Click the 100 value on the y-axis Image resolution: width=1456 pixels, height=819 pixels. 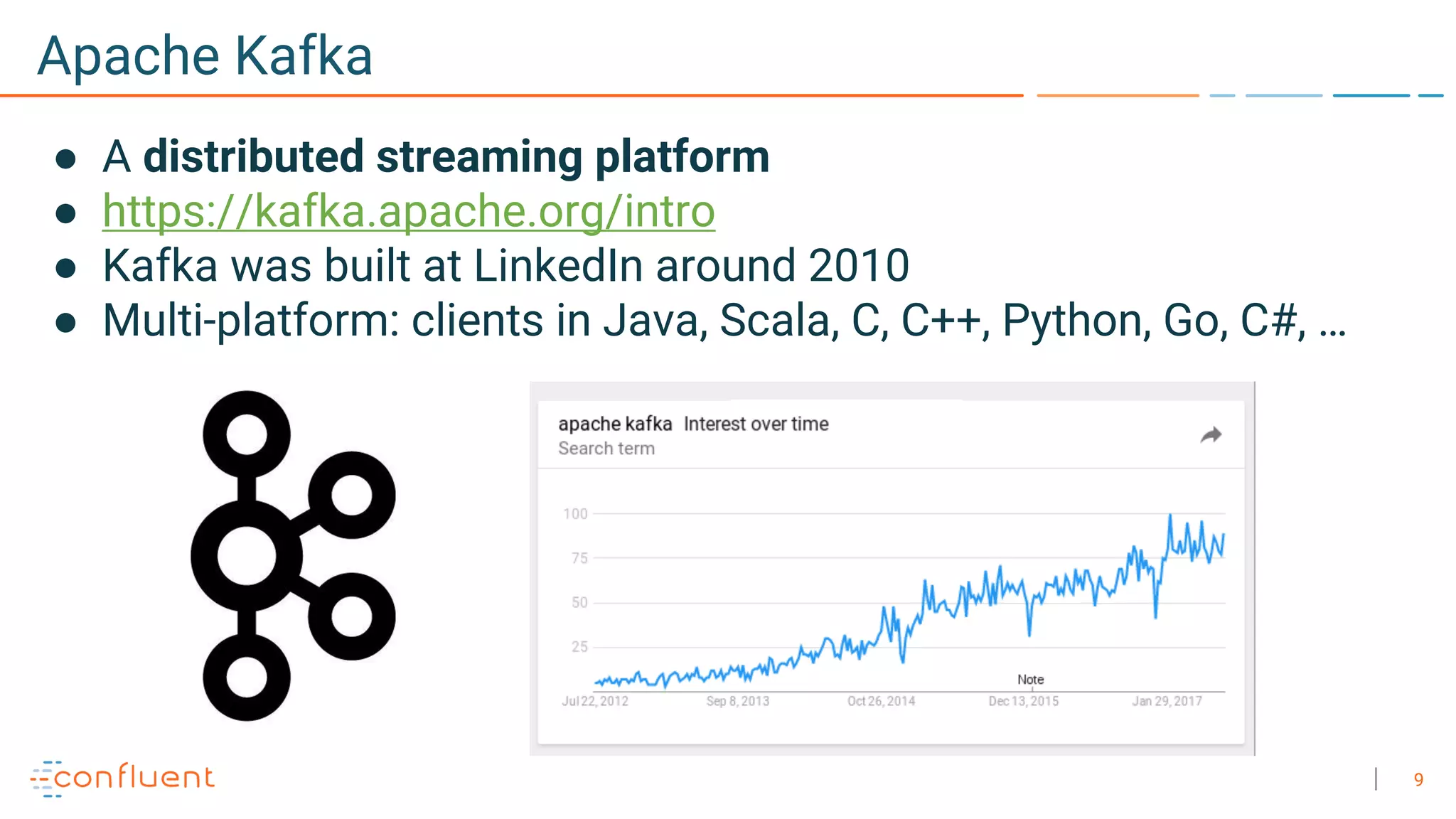point(575,513)
